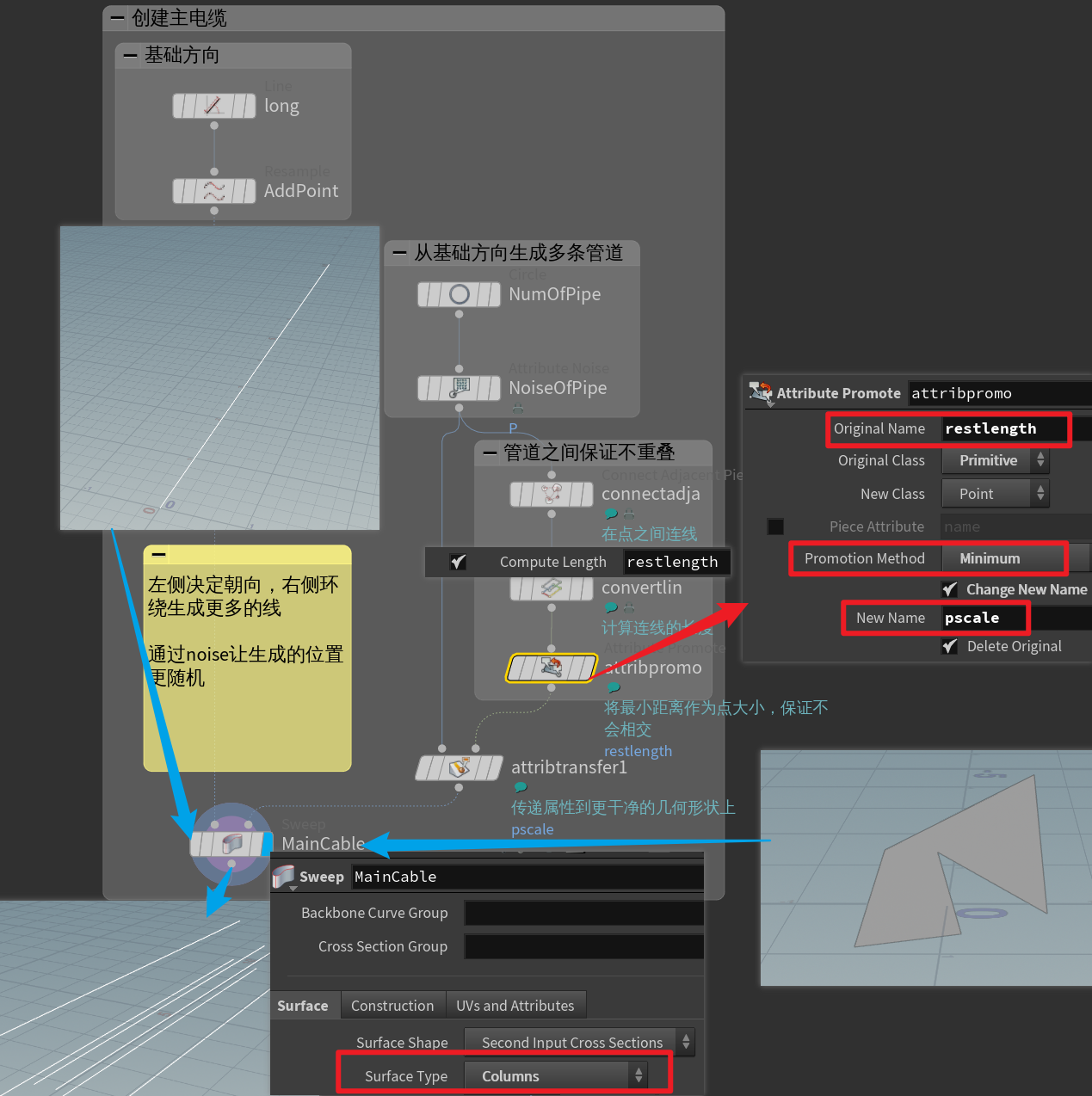Click the AddPoint resample node
The width and height of the screenshot is (1092, 1096).
pos(214,190)
